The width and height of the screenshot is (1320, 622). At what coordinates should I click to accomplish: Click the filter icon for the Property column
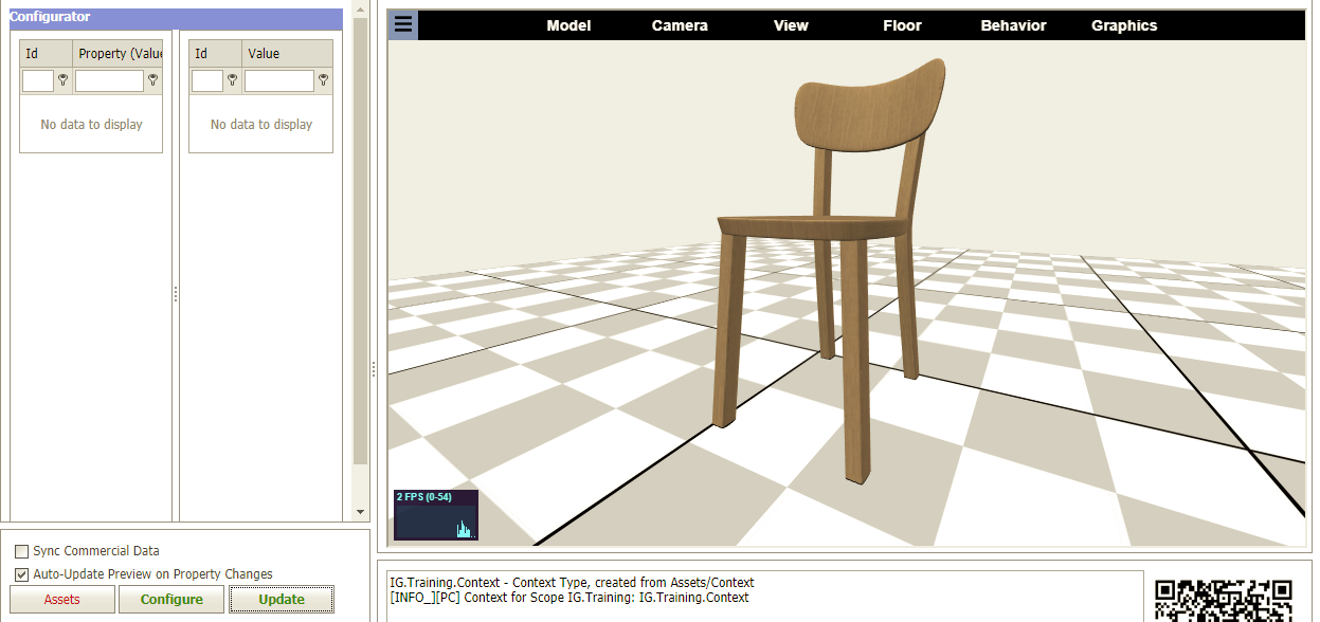[153, 81]
